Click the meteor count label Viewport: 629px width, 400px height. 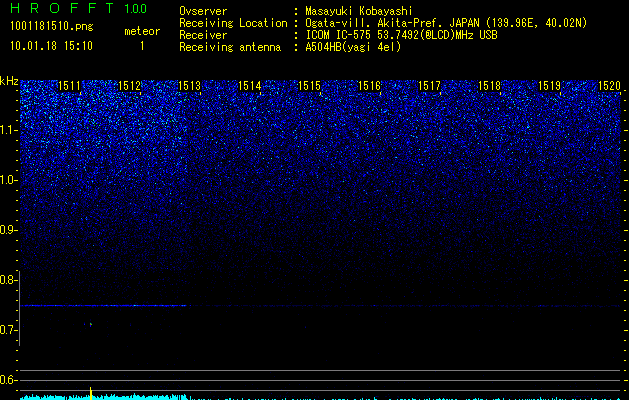142,31
